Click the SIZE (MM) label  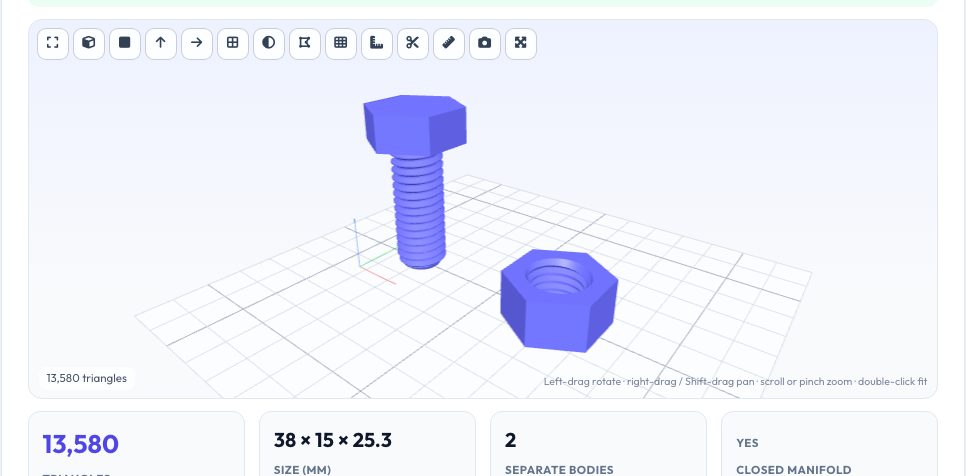coord(302,470)
